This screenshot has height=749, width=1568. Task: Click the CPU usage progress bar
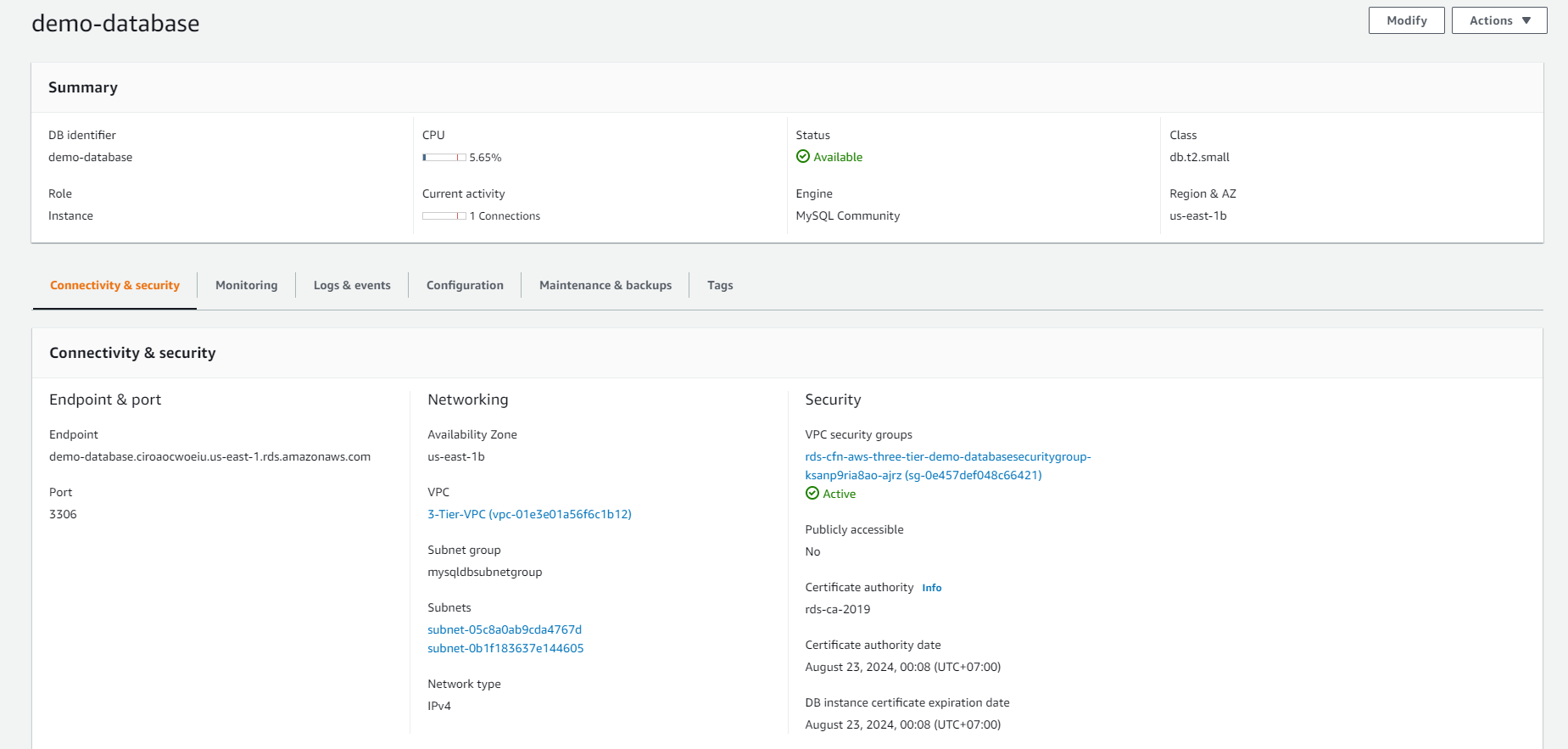pyautogui.click(x=444, y=158)
